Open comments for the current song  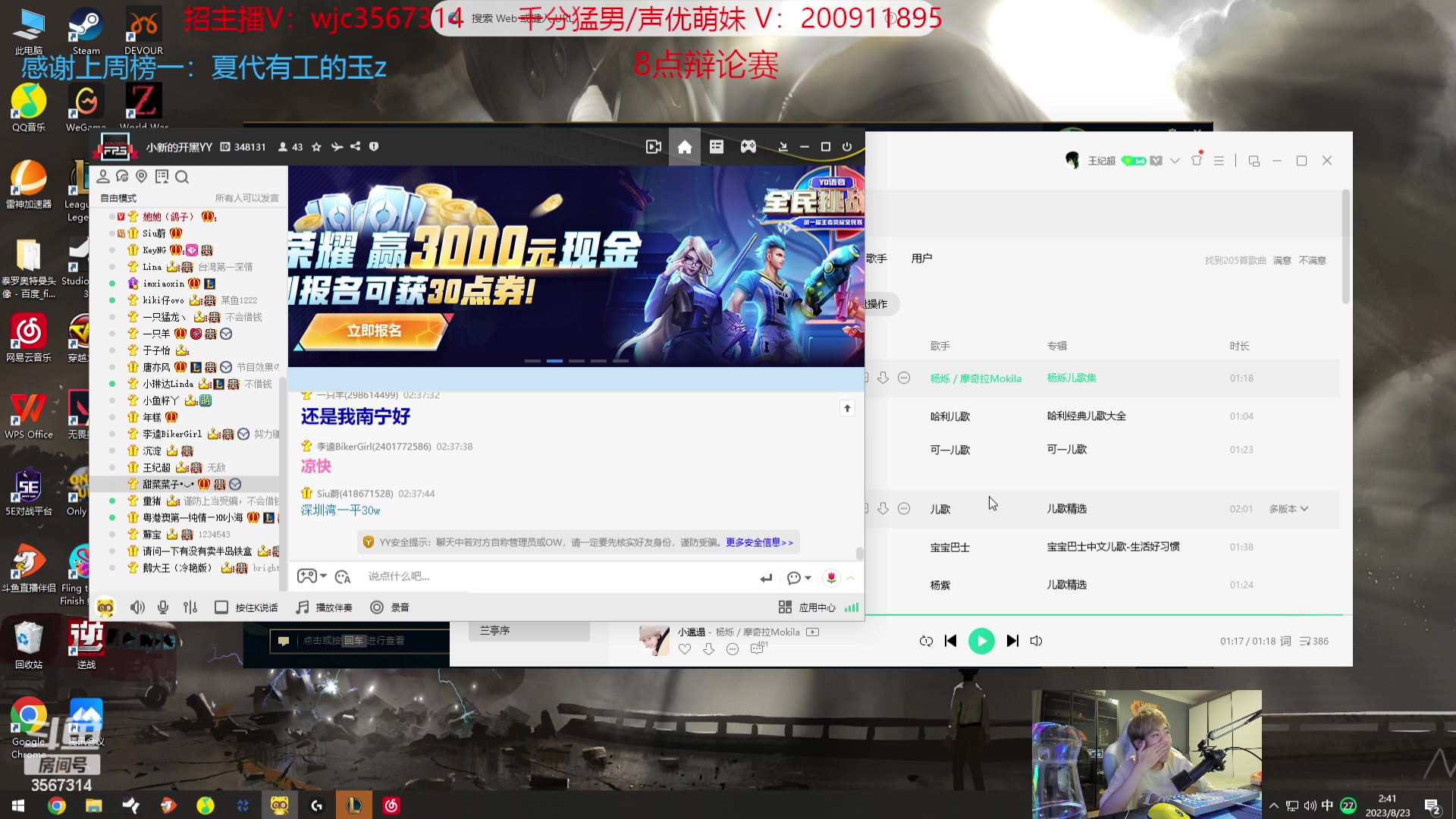click(x=758, y=648)
